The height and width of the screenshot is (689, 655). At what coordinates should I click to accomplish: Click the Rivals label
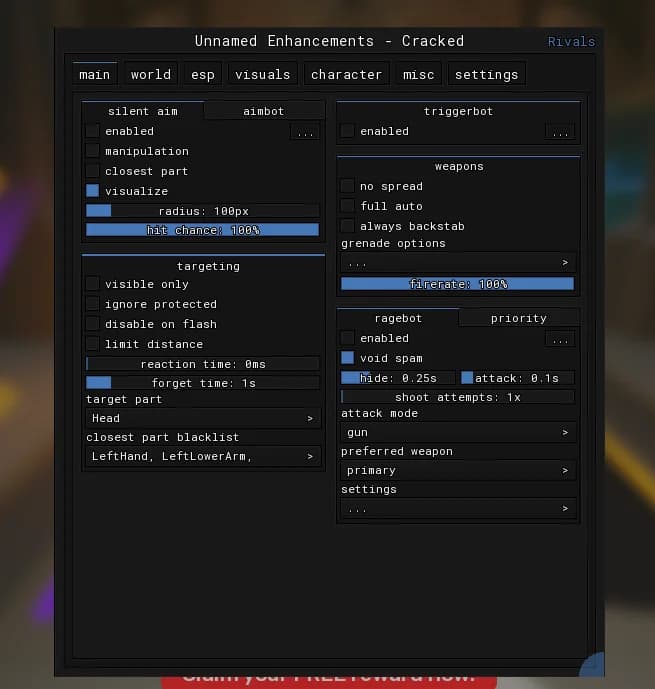[x=571, y=42]
